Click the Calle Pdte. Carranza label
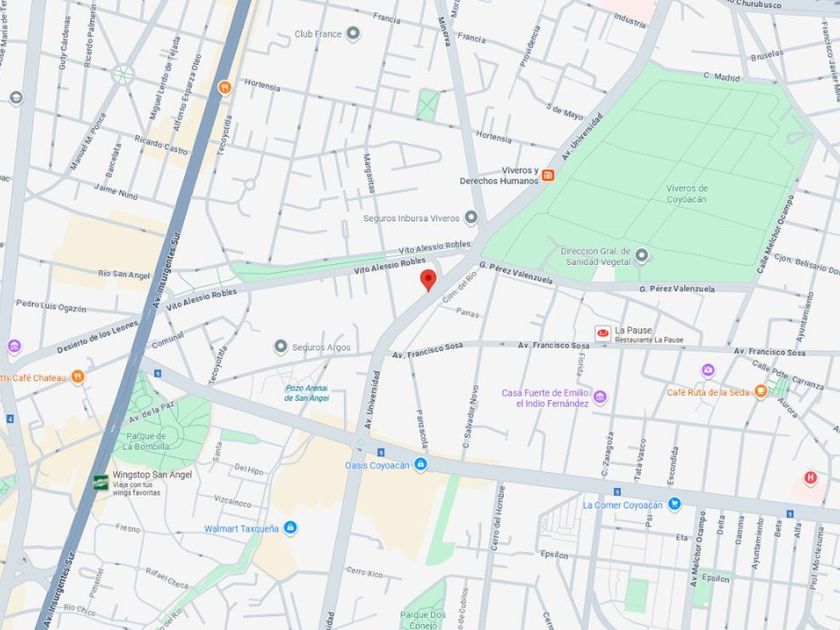 (788, 374)
